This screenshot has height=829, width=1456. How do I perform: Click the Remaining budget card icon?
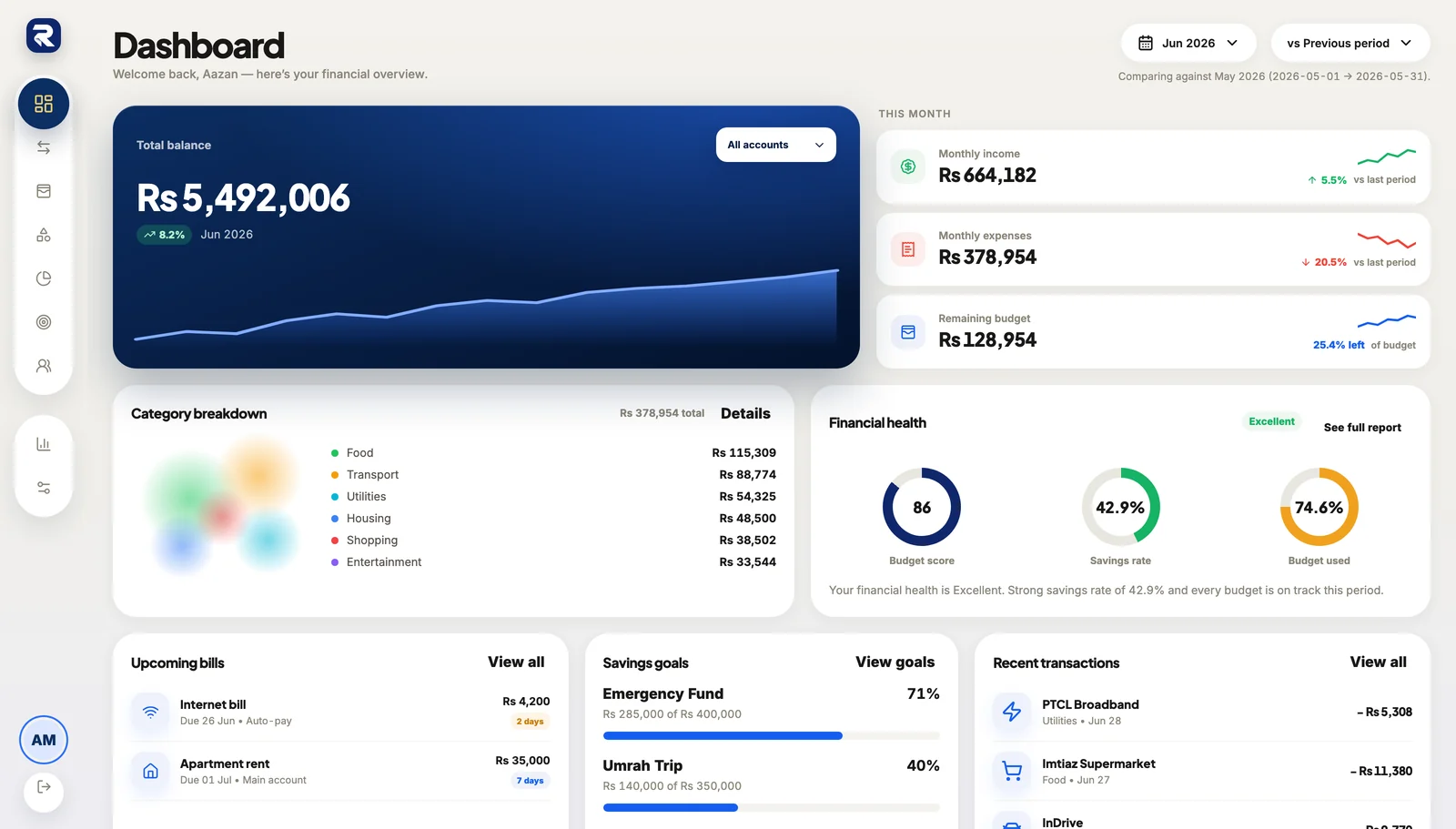[x=908, y=332]
